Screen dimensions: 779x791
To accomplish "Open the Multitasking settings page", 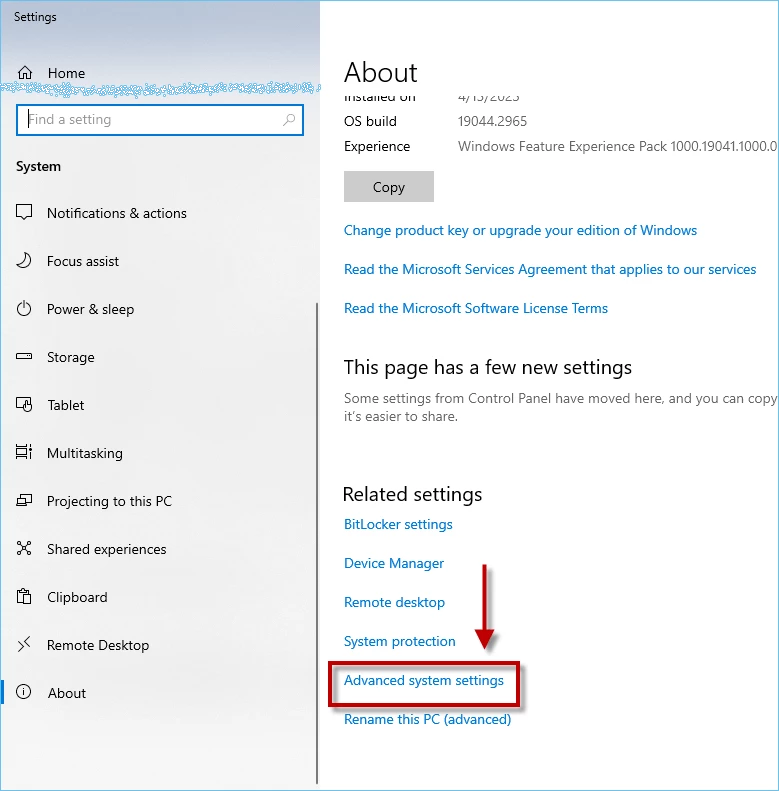I will (x=85, y=453).
